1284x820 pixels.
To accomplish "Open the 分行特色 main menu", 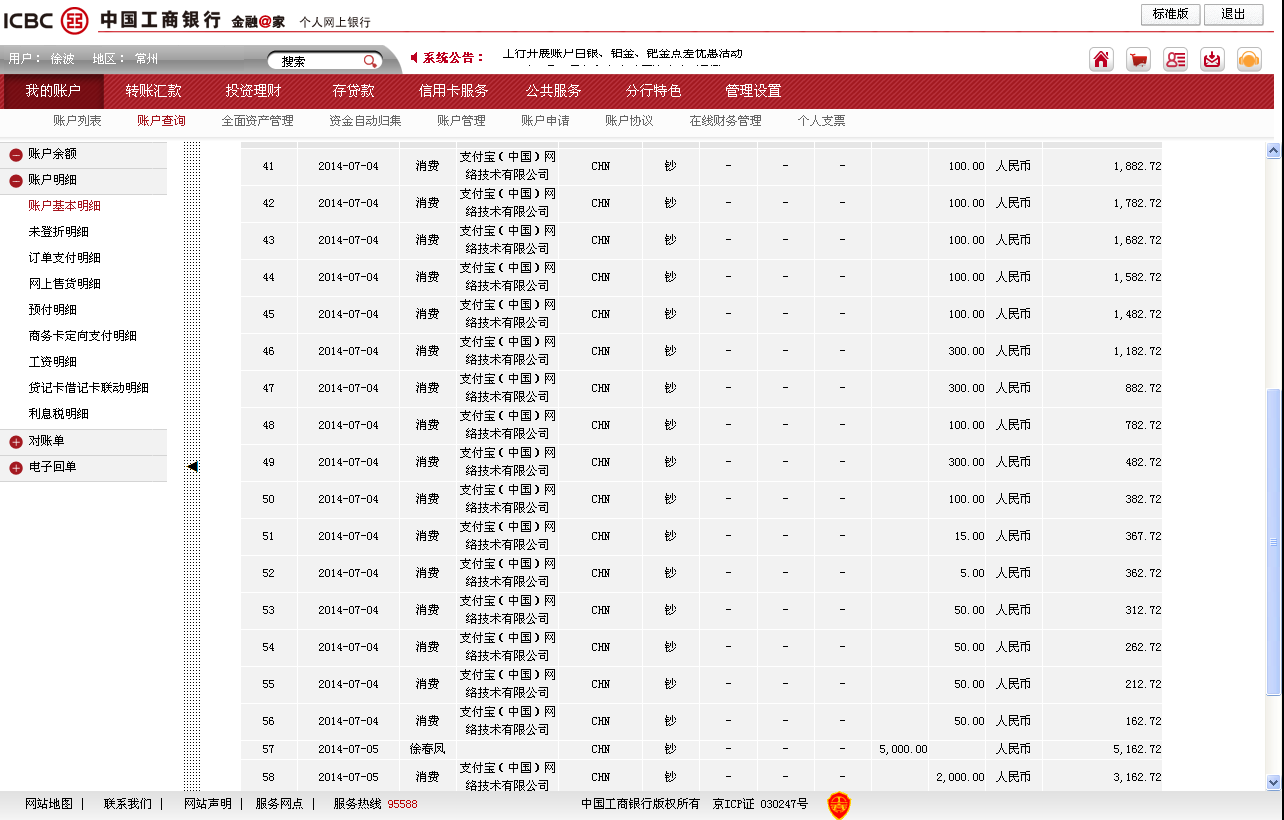I will [653, 91].
